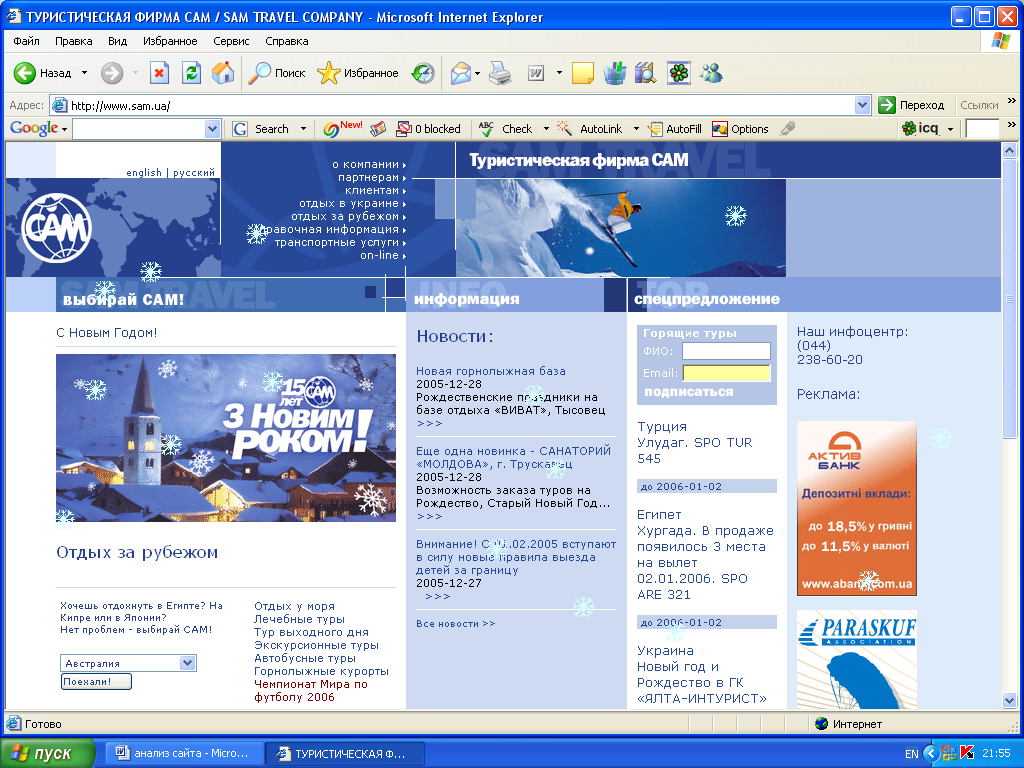Open the Вид menu

tap(118, 41)
